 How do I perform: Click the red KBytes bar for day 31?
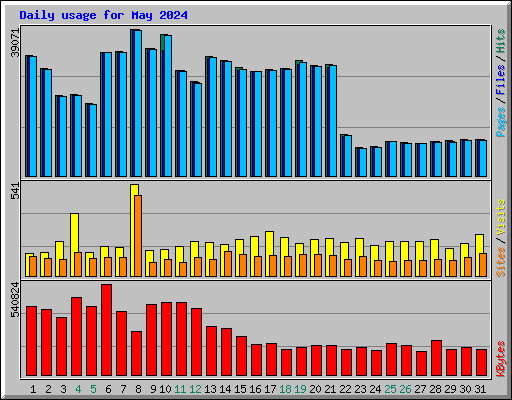pyautogui.click(x=481, y=363)
